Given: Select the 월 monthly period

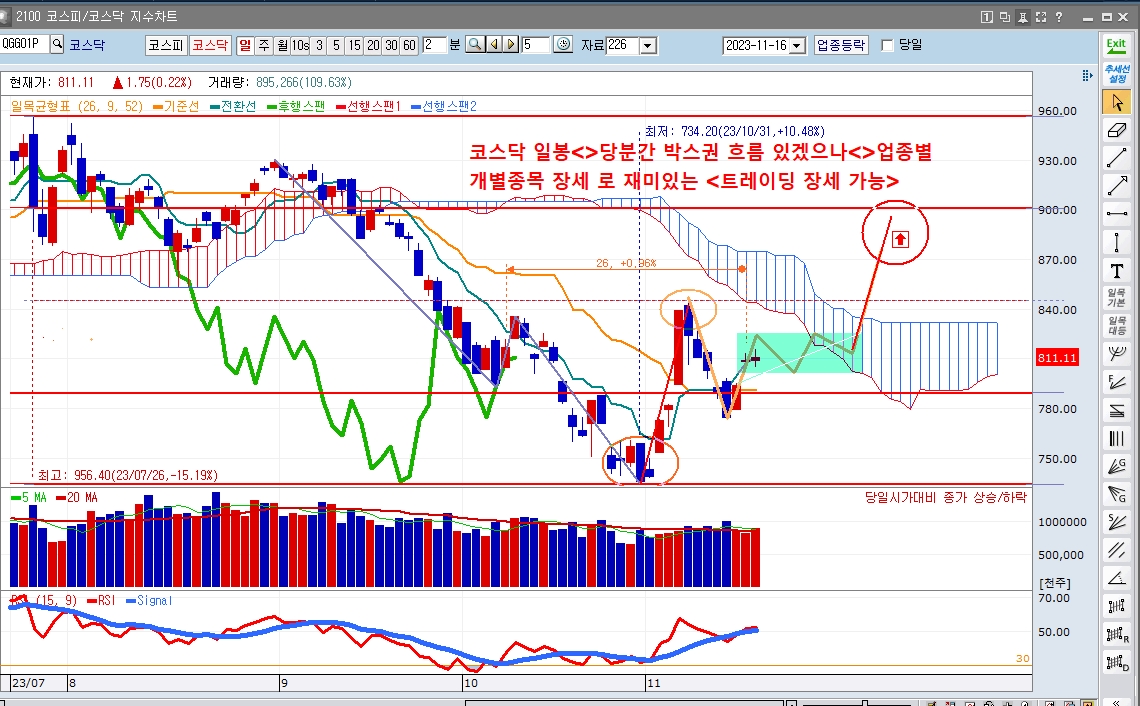Looking at the screenshot, I should (x=282, y=45).
